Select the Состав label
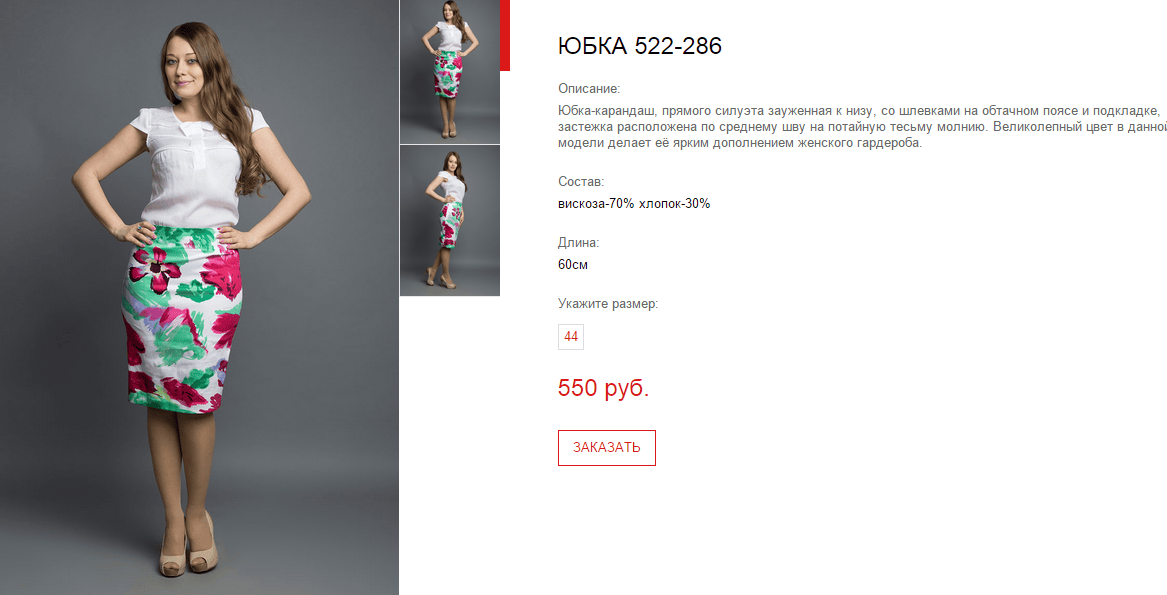1167x595 pixels. [581, 182]
